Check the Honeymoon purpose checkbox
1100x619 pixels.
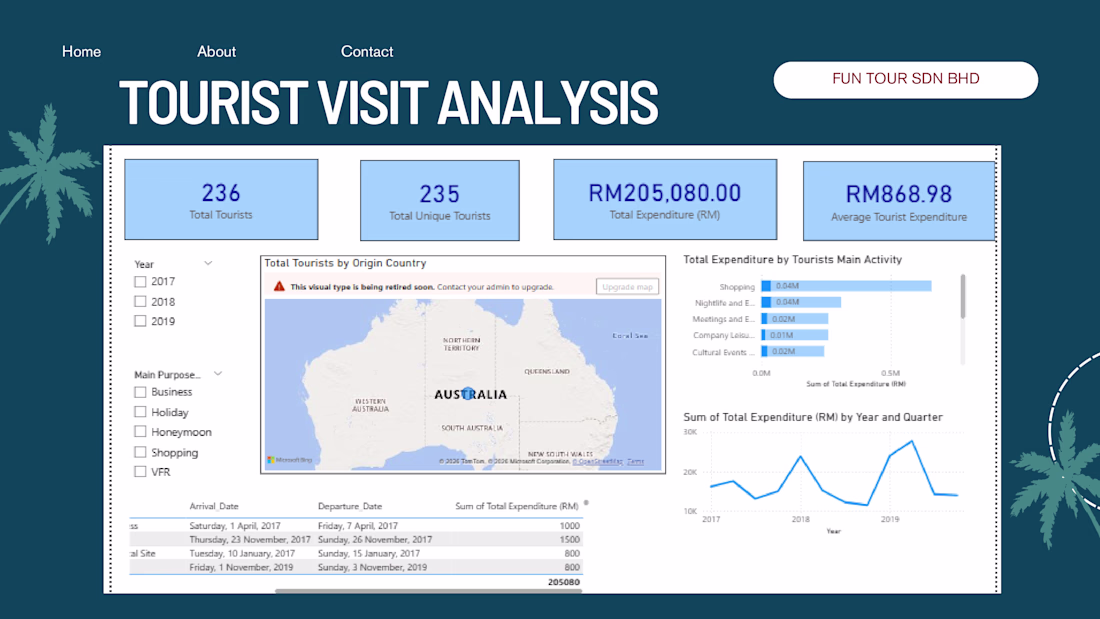click(140, 432)
